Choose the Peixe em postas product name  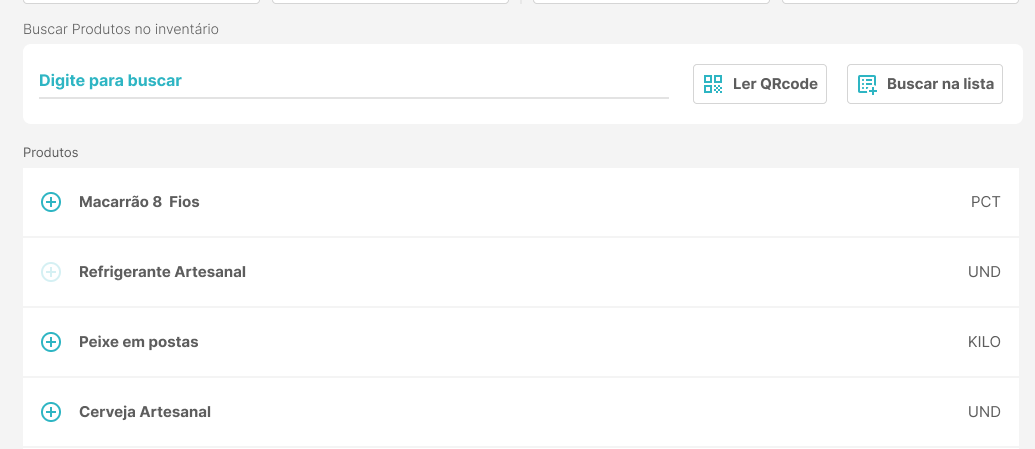139,342
